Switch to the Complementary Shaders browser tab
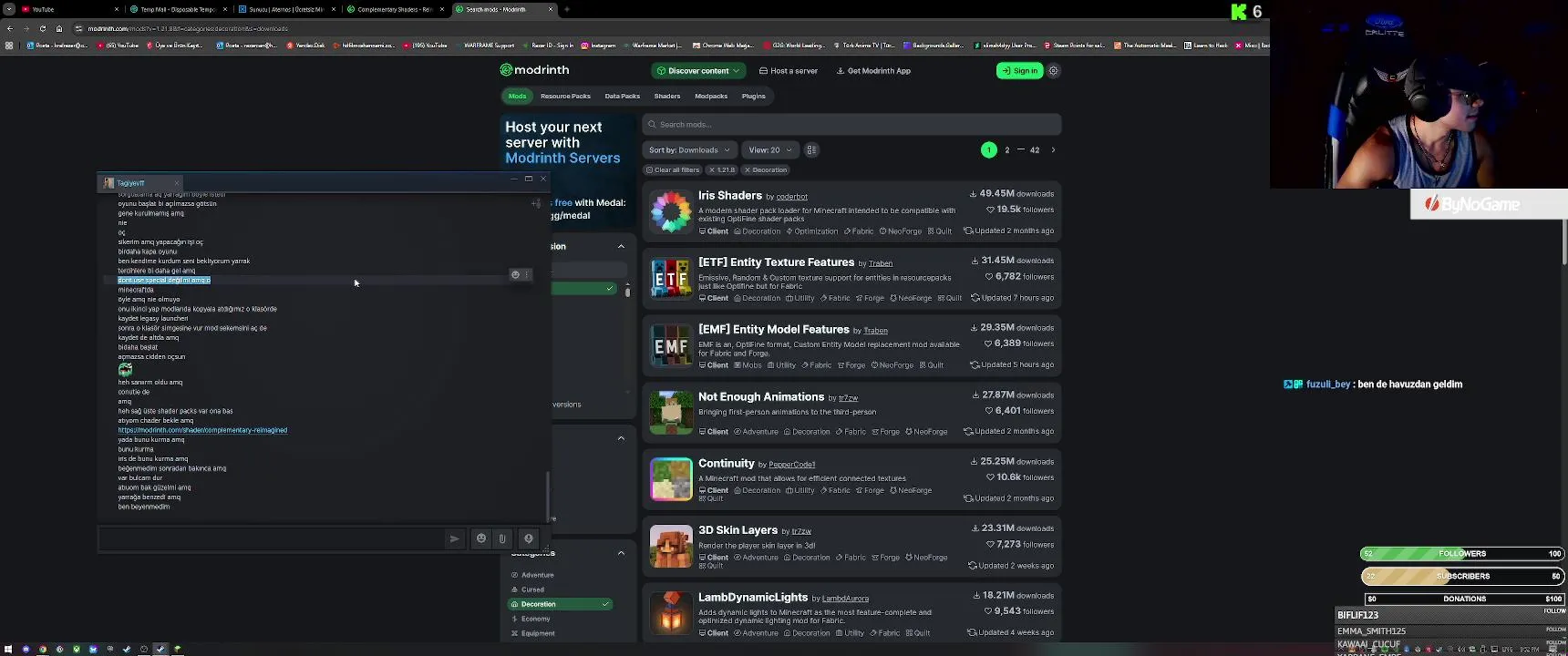Viewport: 1568px width, 656px height. tap(395, 9)
